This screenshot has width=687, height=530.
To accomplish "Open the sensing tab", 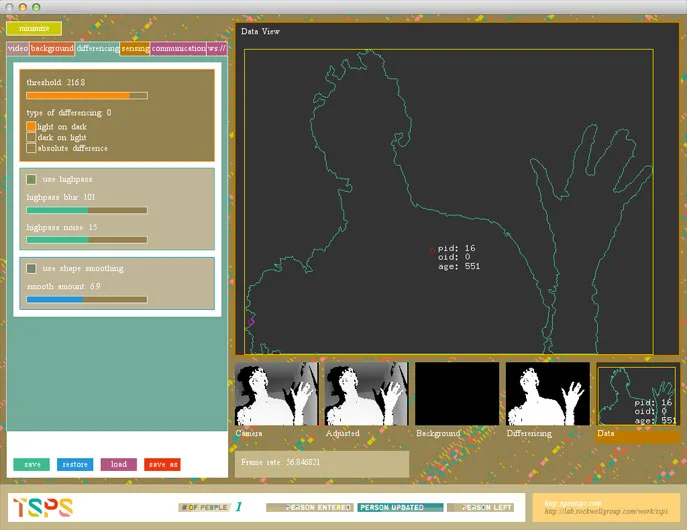I will (x=135, y=48).
